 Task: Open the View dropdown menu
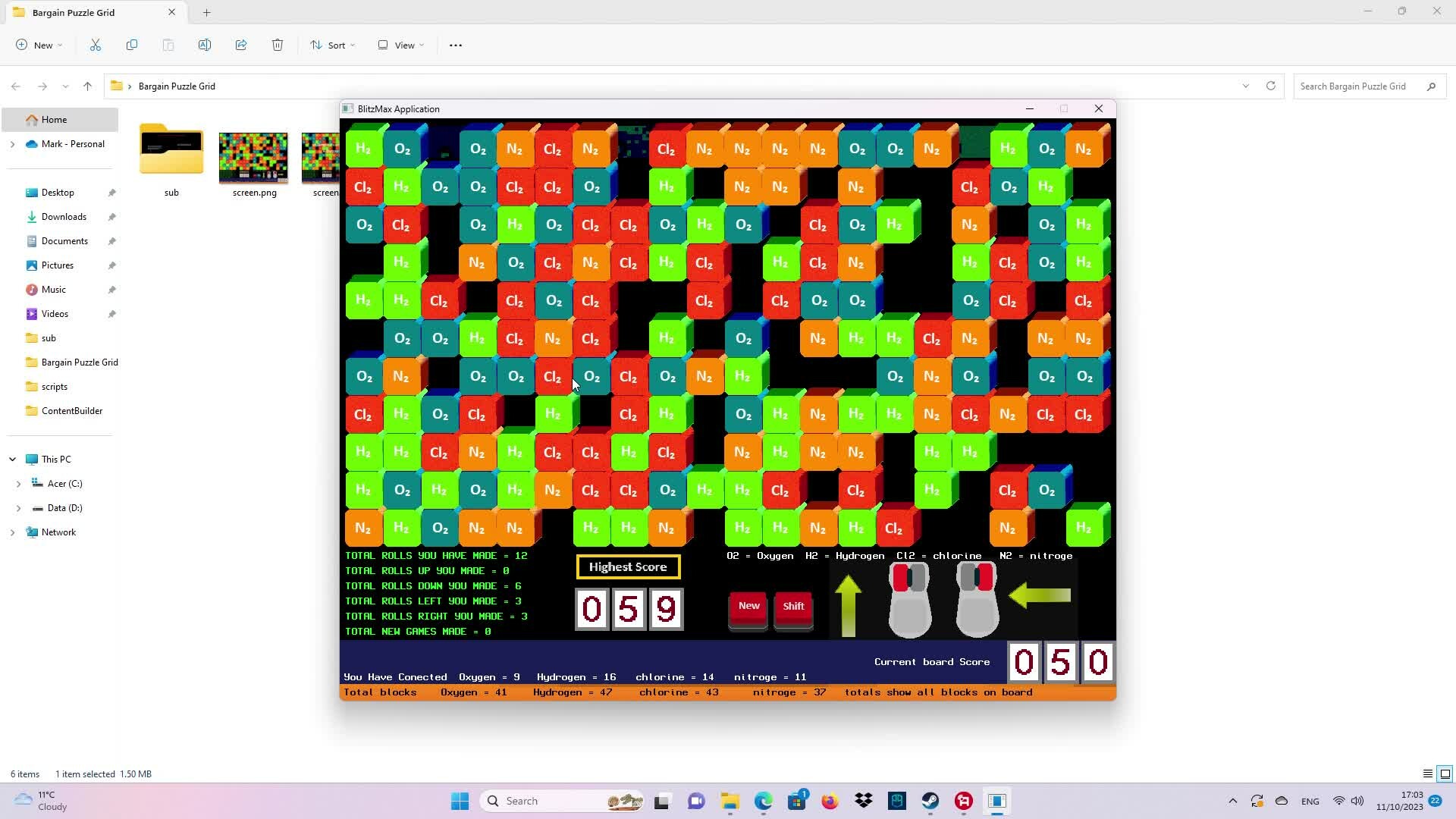coord(401,45)
